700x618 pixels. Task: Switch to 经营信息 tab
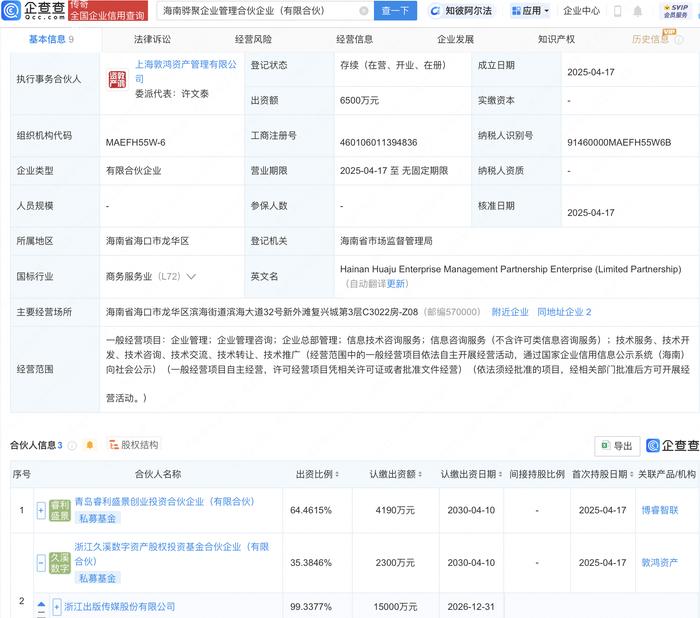click(x=354, y=40)
